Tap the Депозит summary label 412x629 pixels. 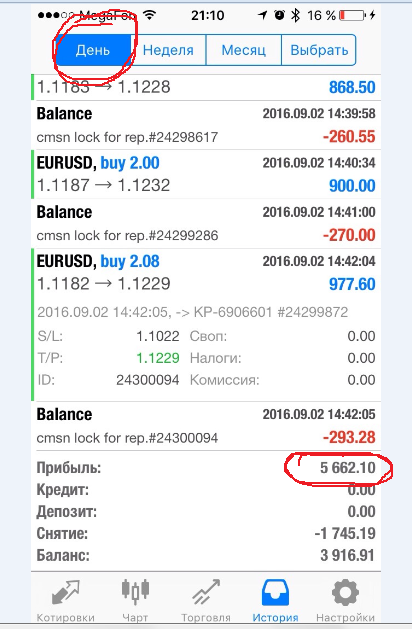(67, 512)
